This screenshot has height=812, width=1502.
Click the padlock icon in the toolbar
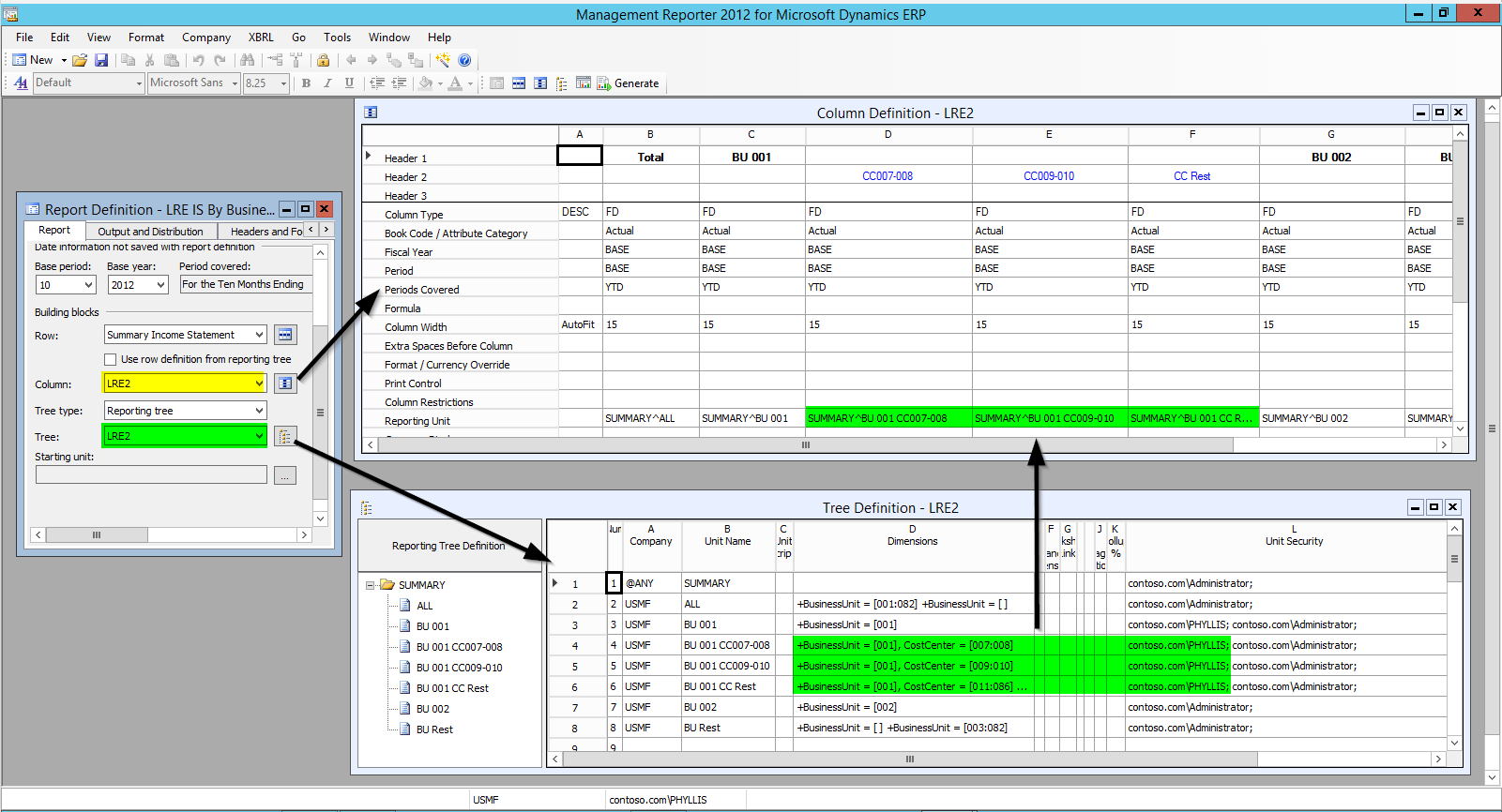323,60
